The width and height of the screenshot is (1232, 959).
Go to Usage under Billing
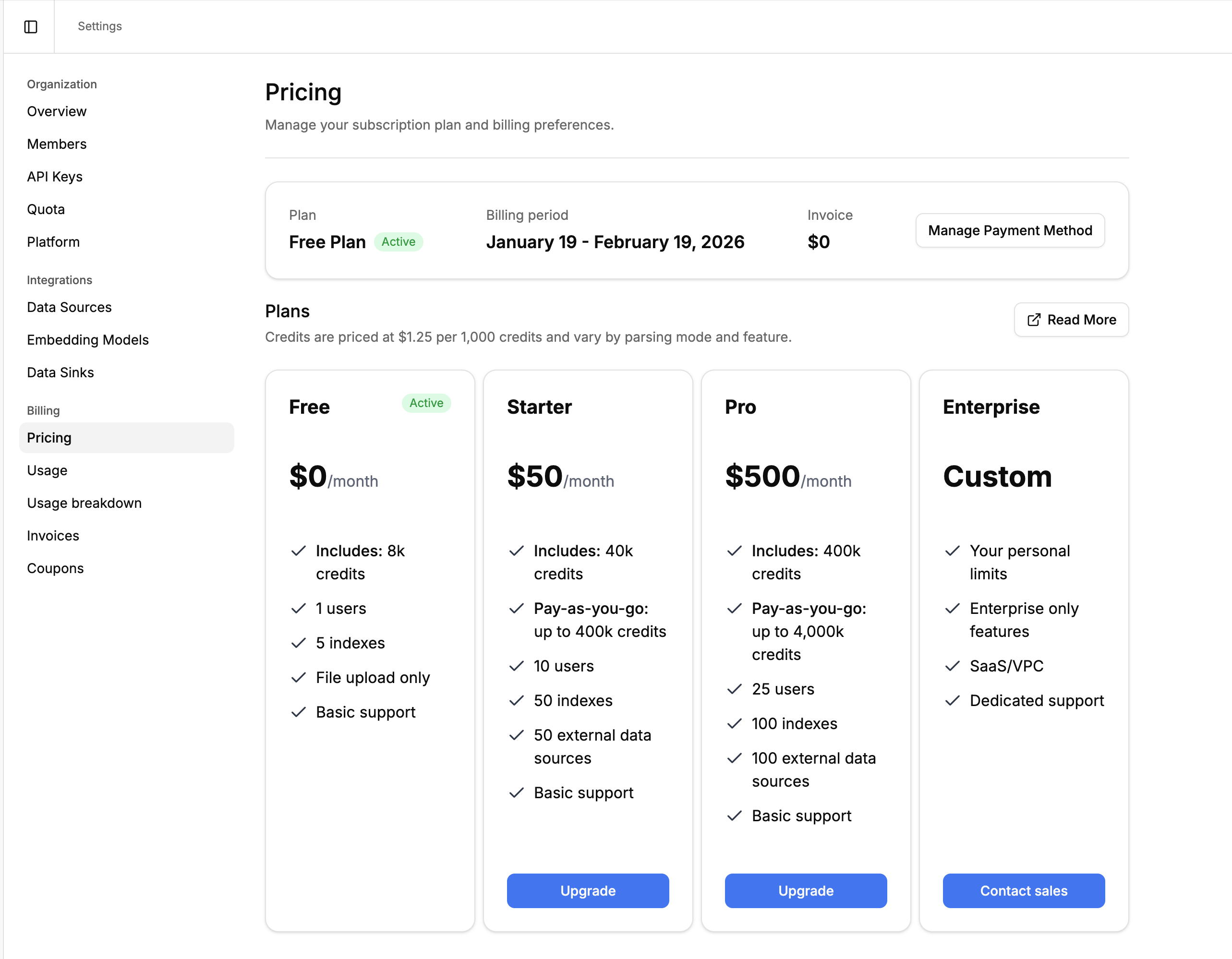tap(47, 470)
